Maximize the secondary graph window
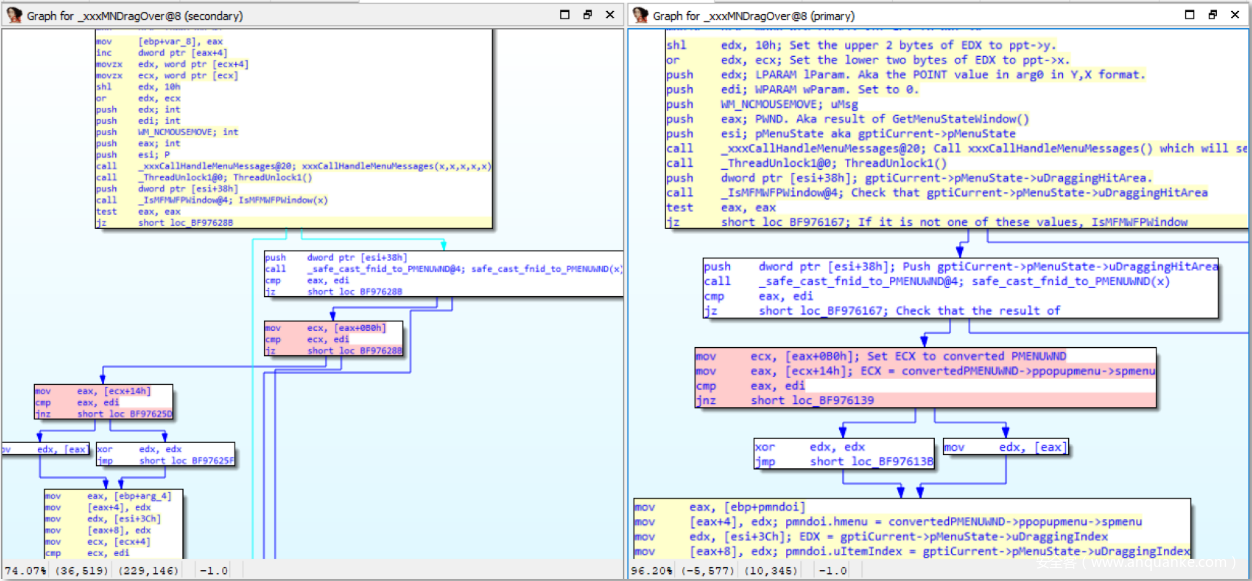The width and height of the screenshot is (1252, 581). coord(565,15)
